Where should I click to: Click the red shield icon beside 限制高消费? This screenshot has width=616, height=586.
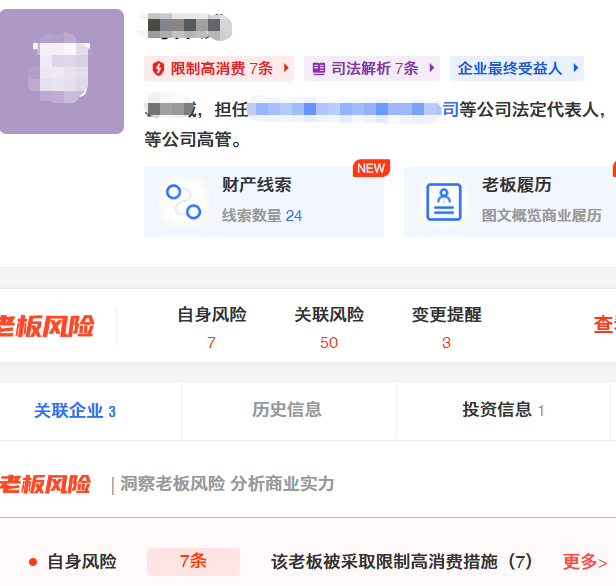click(158, 68)
